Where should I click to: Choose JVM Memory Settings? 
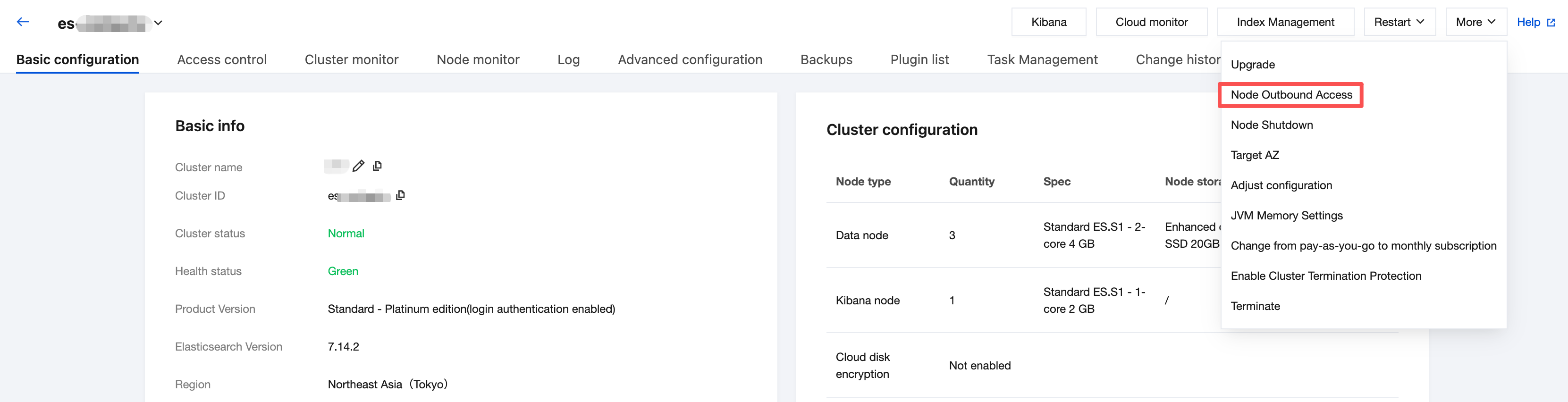click(x=1286, y=216)
